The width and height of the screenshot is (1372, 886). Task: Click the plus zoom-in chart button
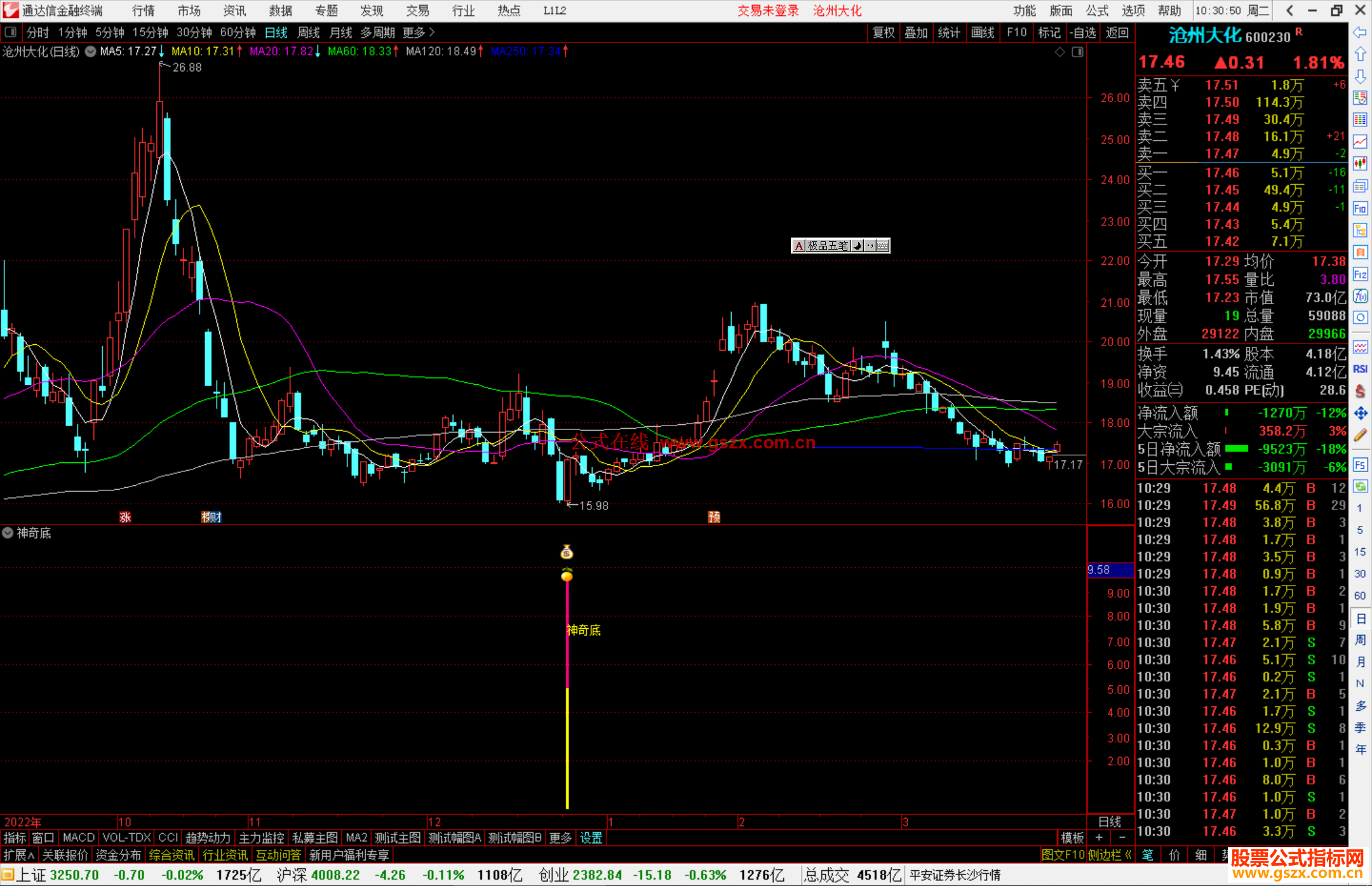coord(1099,838)
